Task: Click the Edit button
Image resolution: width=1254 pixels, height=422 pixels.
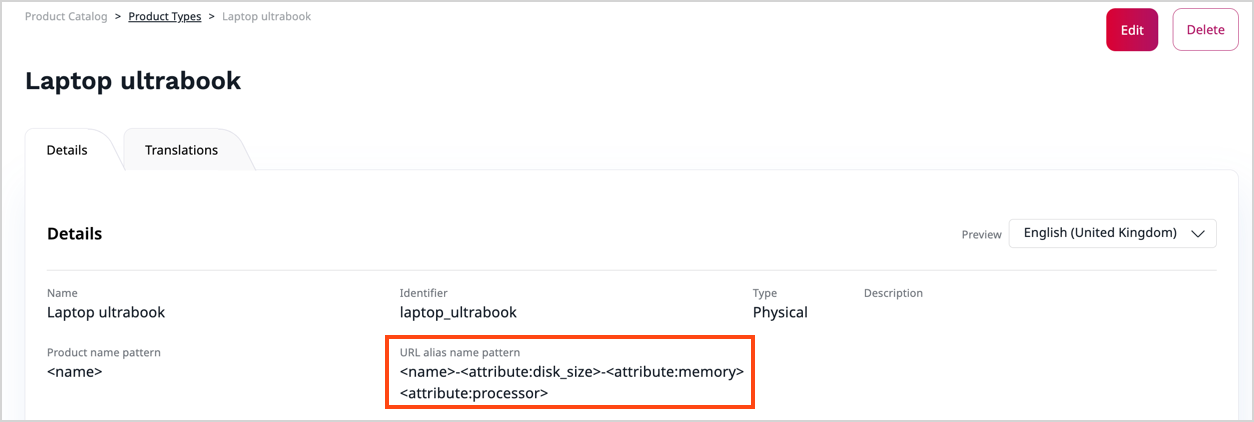Action: click(x=1131, y=30)
